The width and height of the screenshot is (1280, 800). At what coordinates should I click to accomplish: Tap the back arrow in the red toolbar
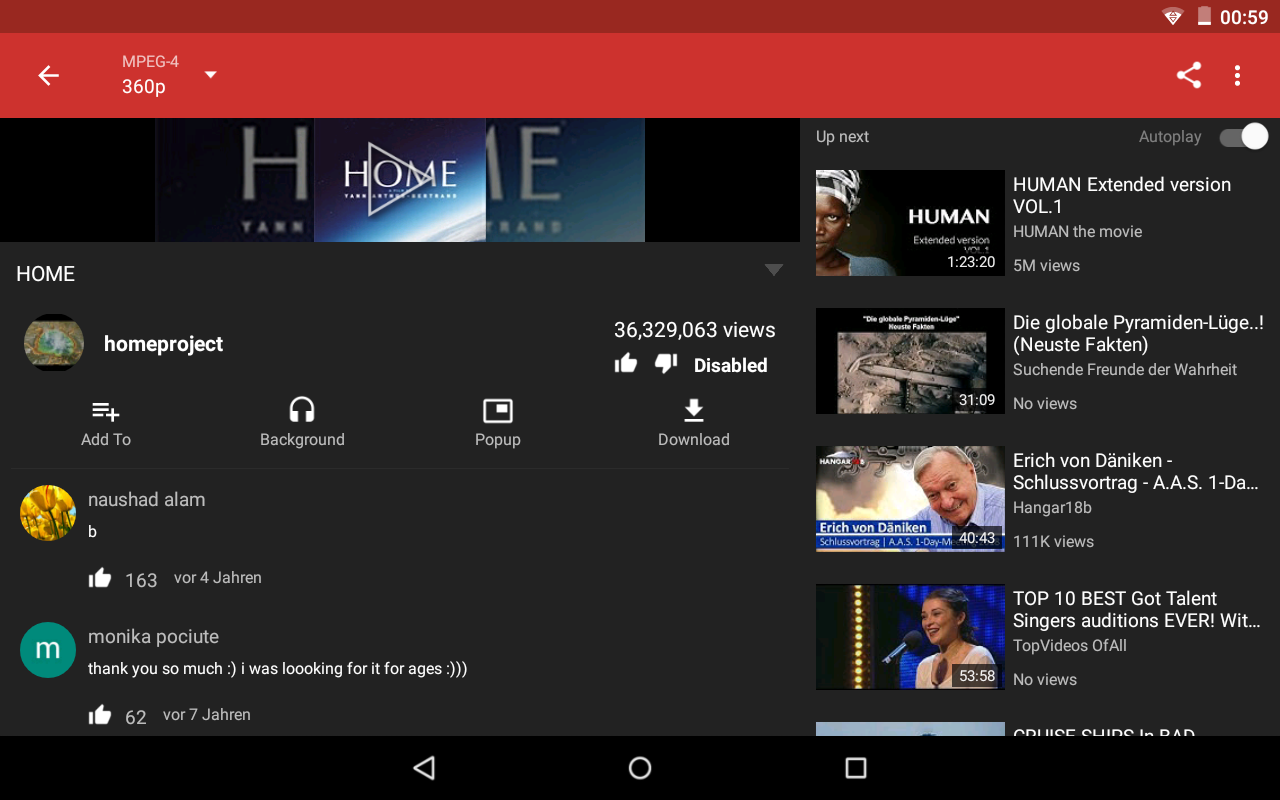point(48,75)
